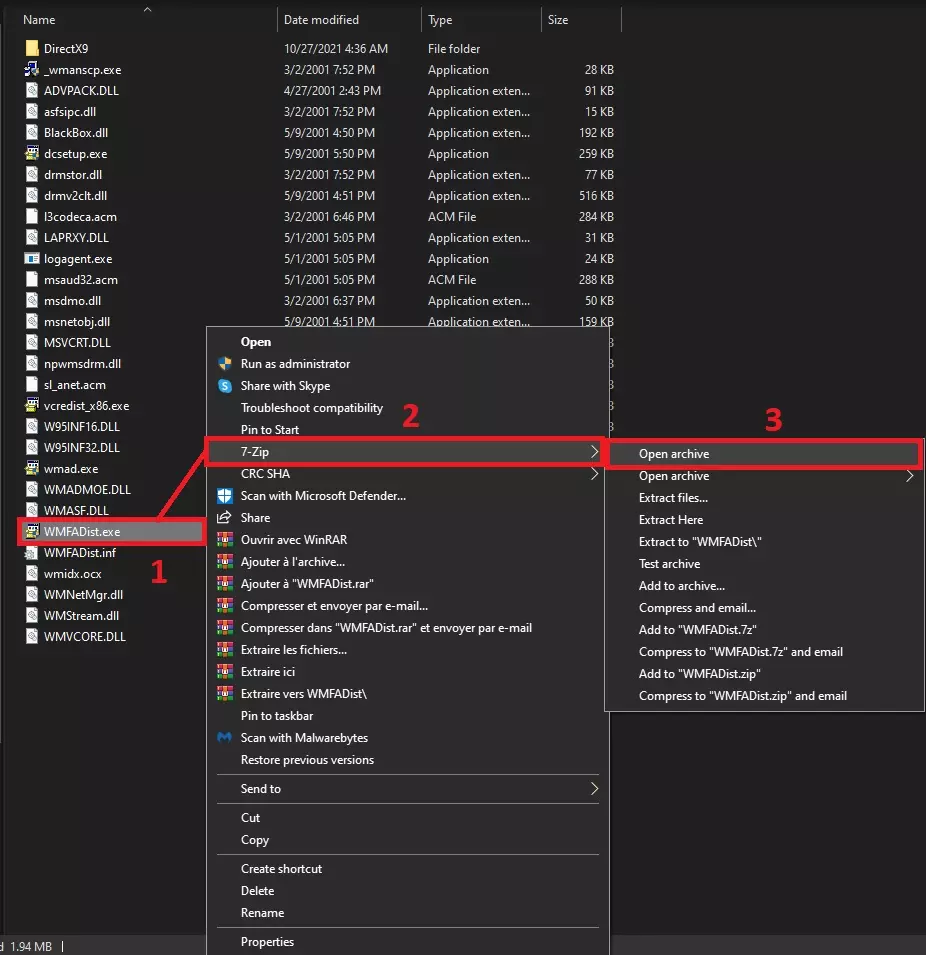Viewport: 926px width, 955px height.
Task: Select Cut from context menu
Action: 250,817
